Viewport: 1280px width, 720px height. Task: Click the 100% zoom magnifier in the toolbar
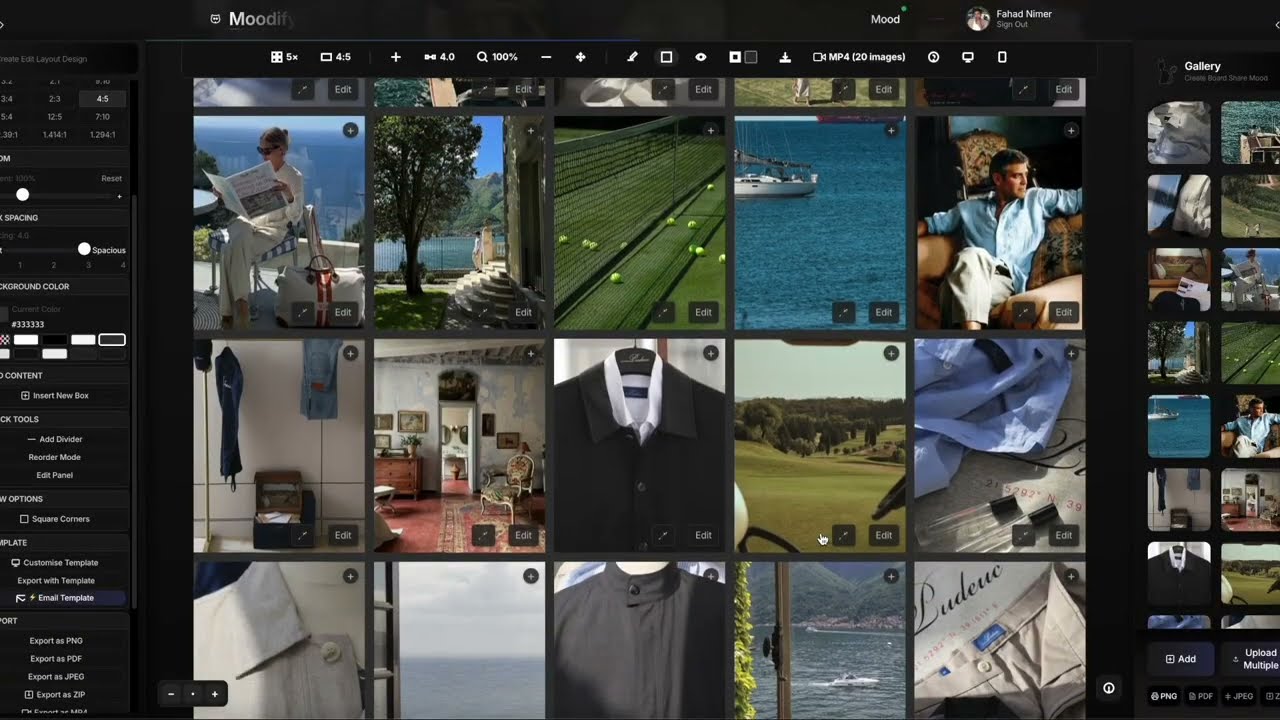[497, 57]
